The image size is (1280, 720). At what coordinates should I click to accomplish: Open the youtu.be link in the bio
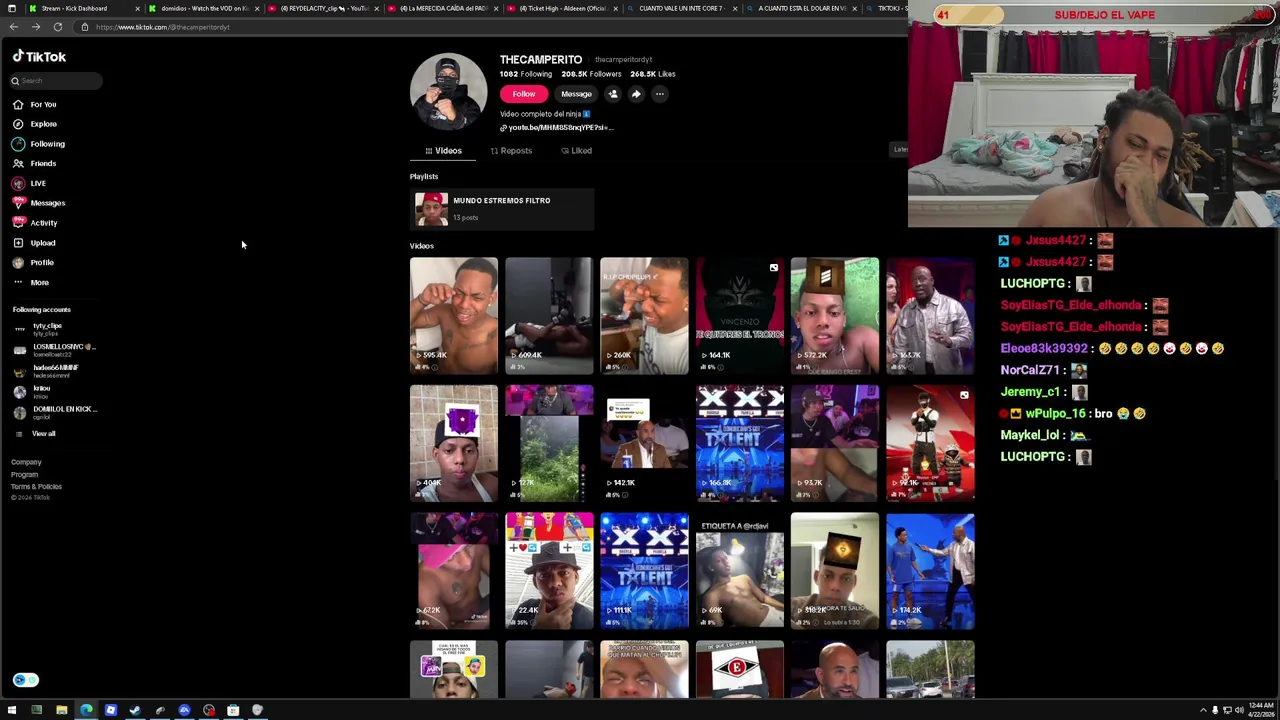557,128
